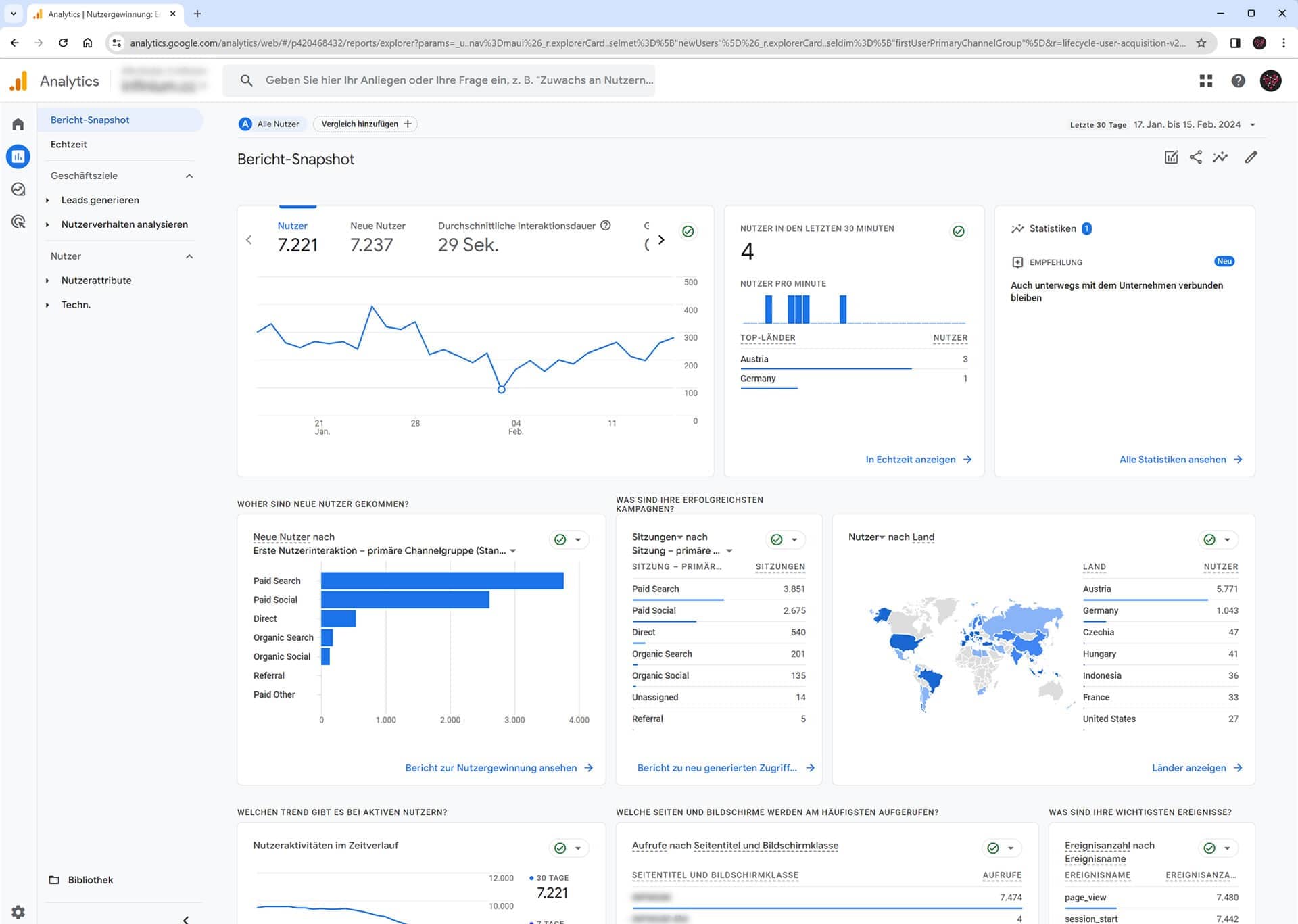The height and width of the screenshot is (924, 1298).
Task: Select the Reports icon in left rail
Action: [18, 157]
